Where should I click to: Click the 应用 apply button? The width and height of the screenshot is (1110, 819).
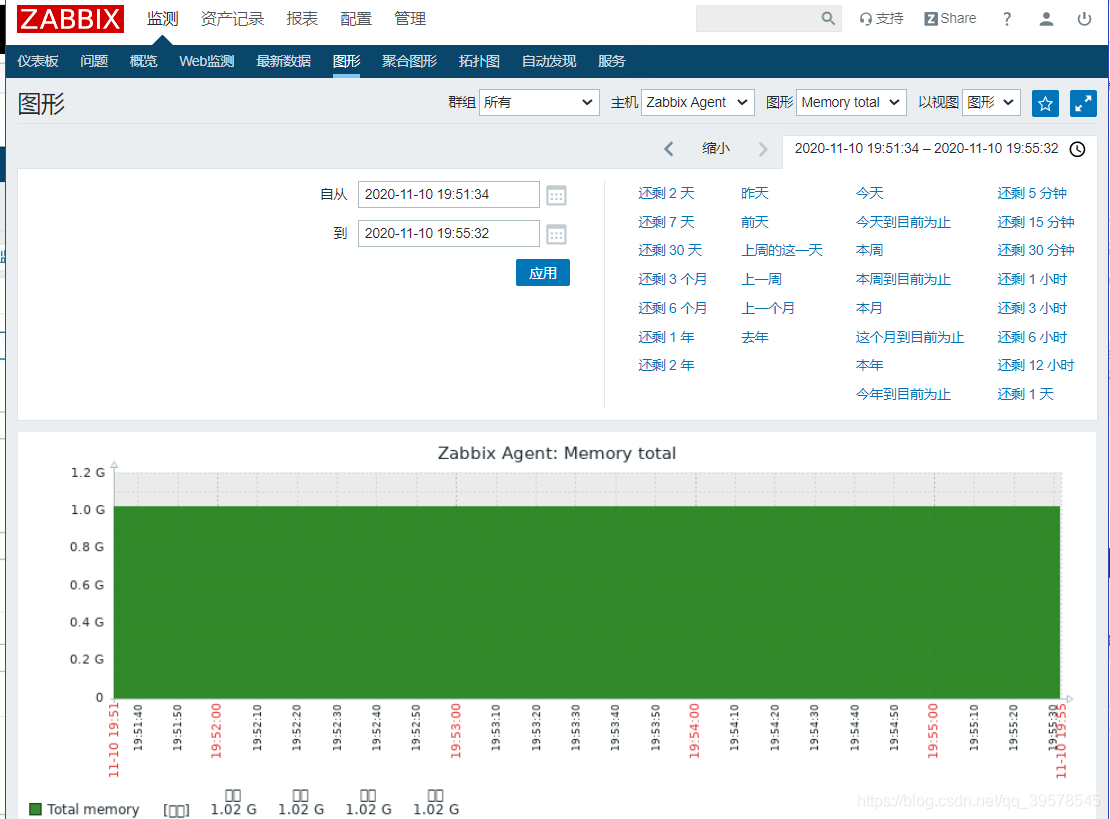point(543,273)
